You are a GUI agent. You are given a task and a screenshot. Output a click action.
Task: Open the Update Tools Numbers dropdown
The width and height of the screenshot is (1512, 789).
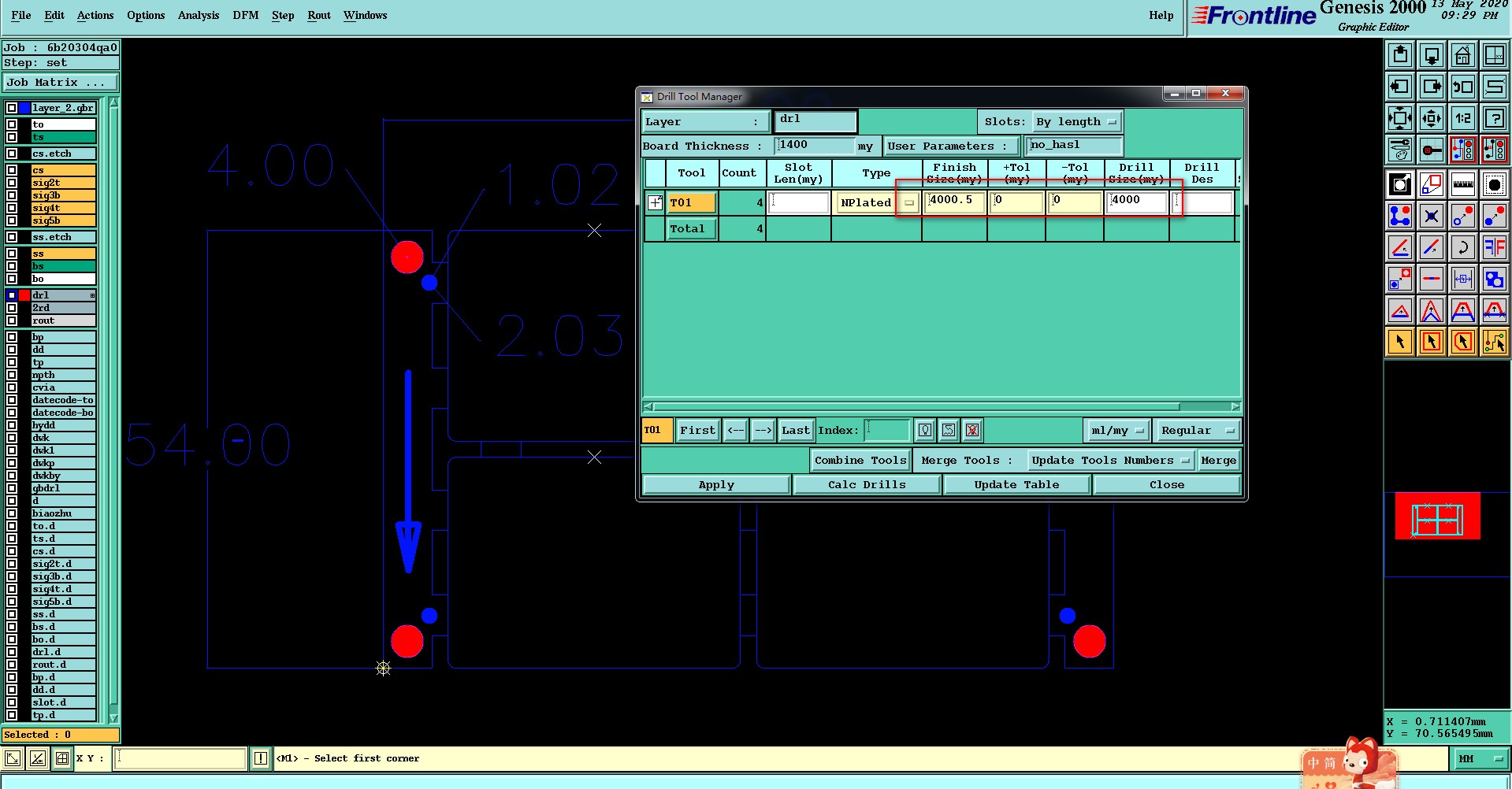click(1111, 460)
